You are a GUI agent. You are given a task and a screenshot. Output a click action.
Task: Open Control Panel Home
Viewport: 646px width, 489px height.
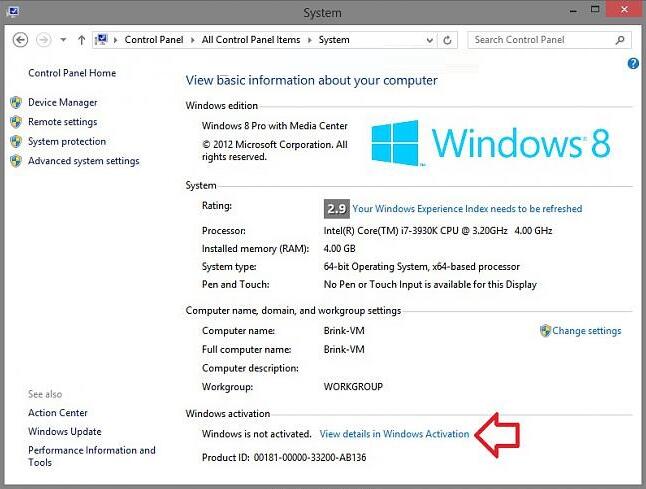tap(72, 73)
